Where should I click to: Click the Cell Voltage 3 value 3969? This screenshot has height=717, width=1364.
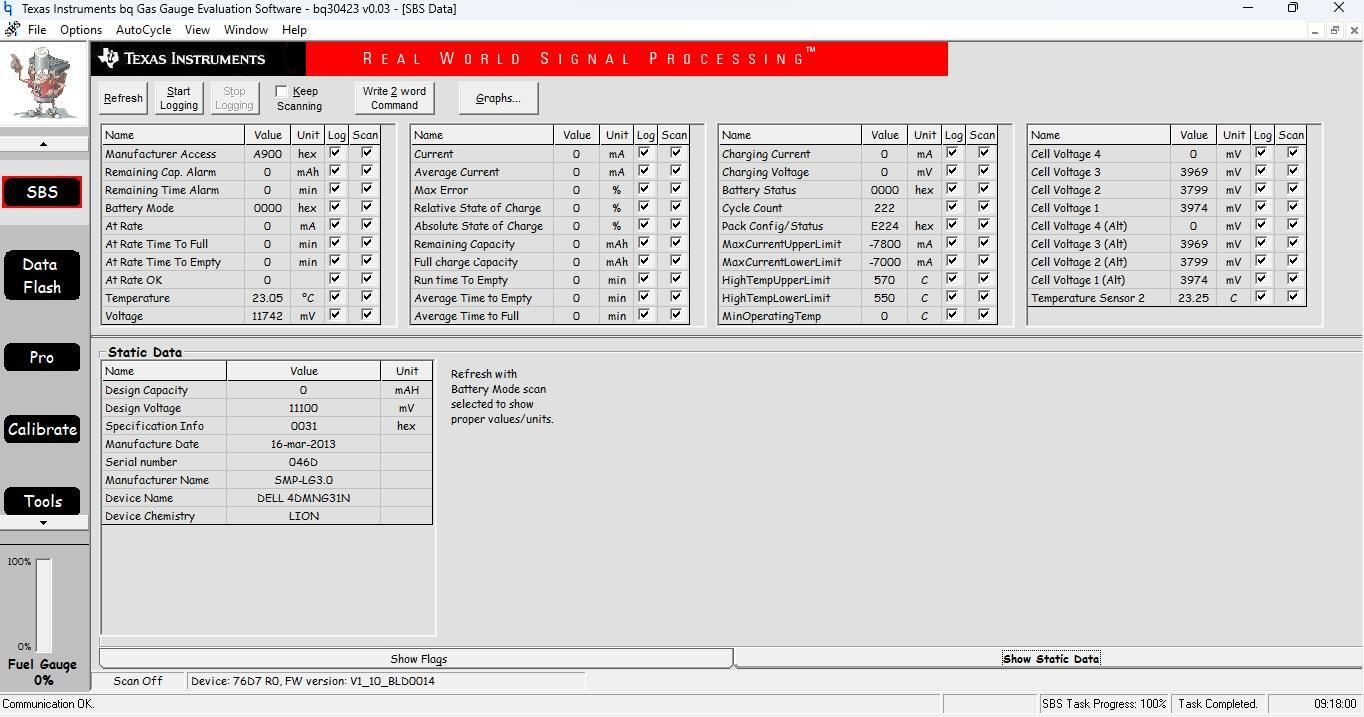click(1193, 172)
